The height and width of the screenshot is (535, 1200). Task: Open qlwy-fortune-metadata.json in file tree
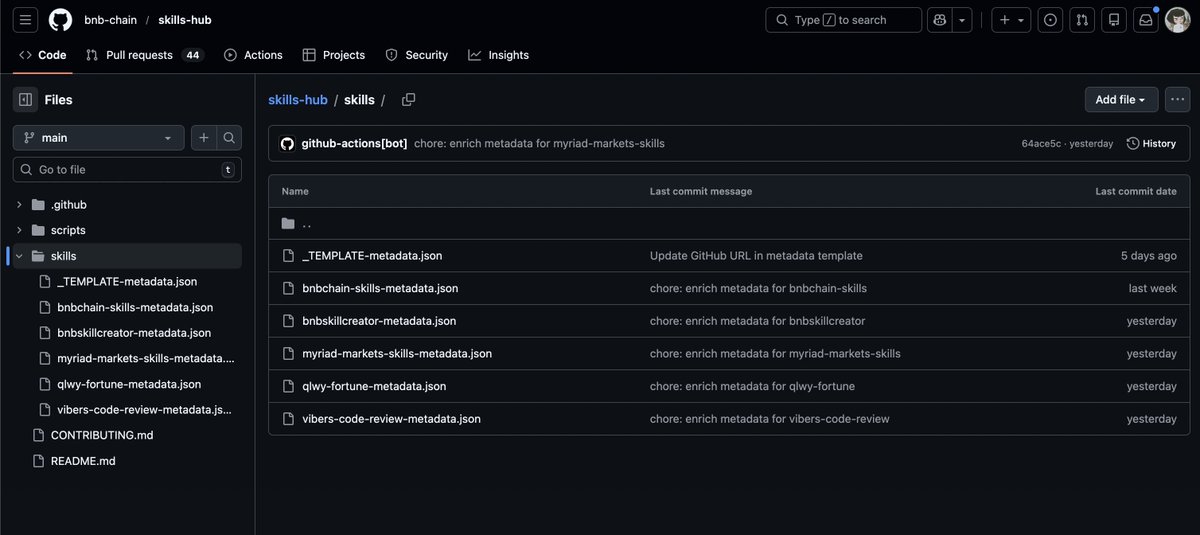[129, 384]
